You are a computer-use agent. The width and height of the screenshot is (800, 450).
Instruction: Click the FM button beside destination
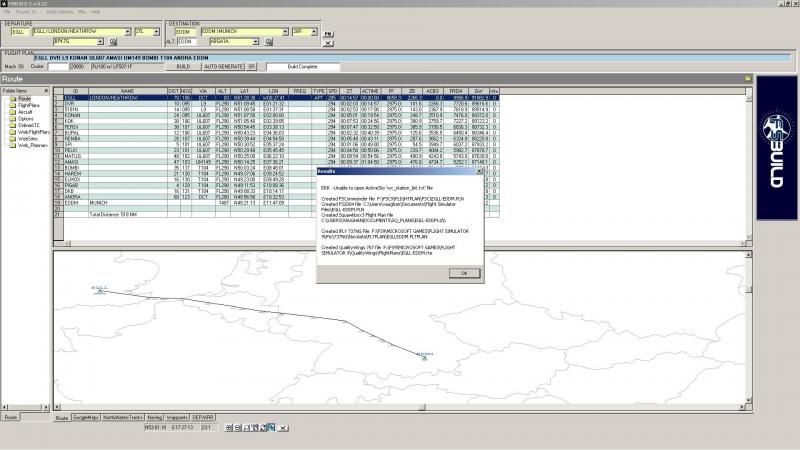[328, 34]
